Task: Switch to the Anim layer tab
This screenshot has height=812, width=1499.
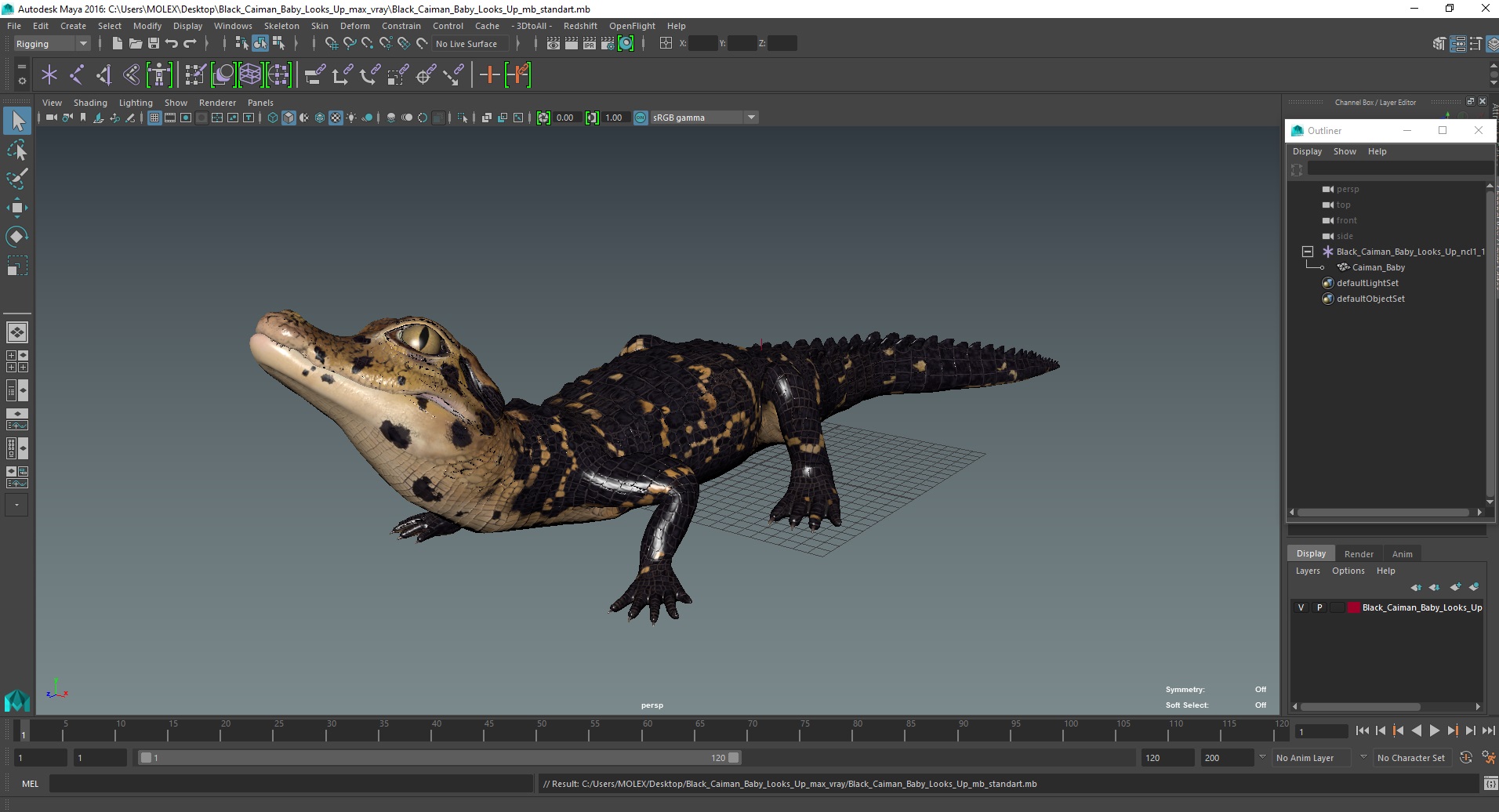Action: 1402,553
